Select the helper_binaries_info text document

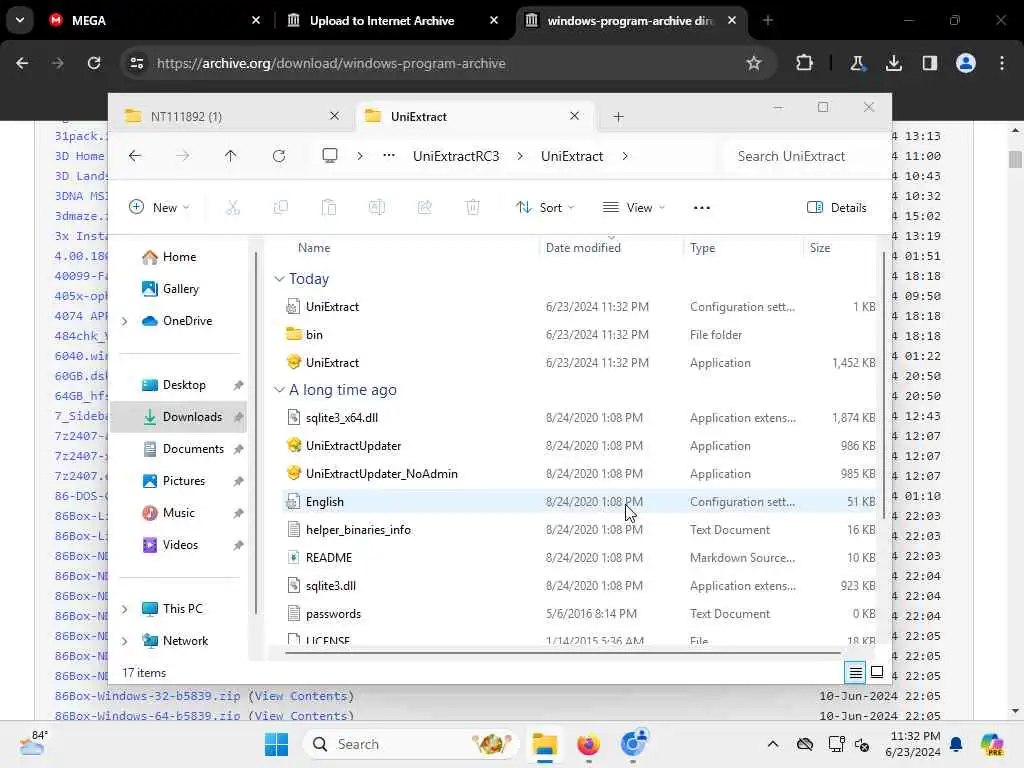(579, 530)
